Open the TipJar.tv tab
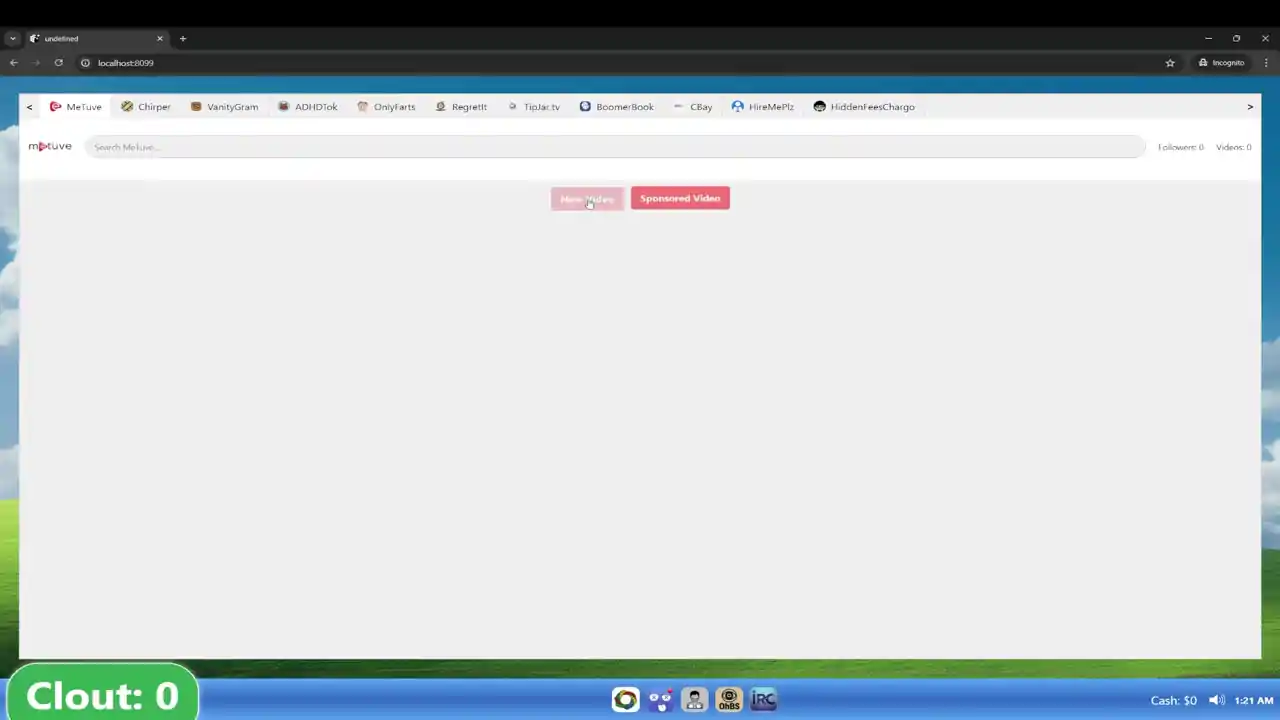 (x=533, y=107)
